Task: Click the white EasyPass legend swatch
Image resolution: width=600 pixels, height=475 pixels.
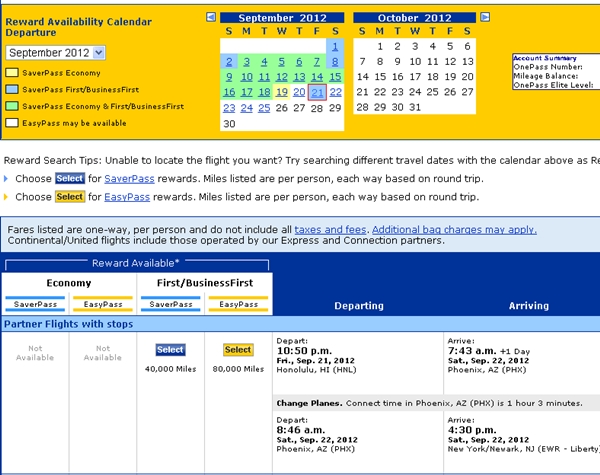Action: coord(12,123)
